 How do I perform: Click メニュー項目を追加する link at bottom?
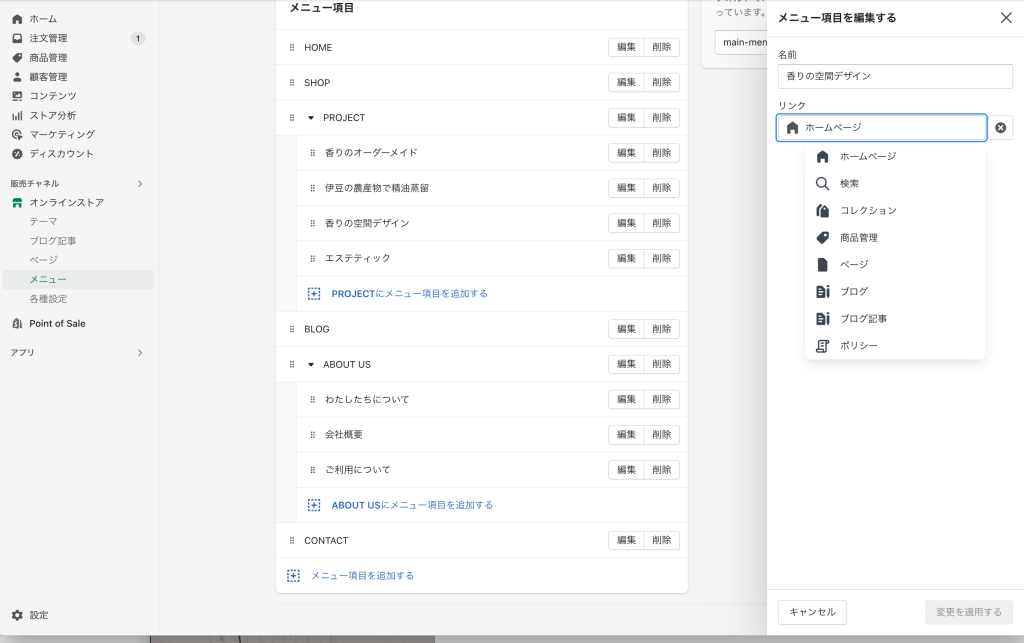(362, 576)
